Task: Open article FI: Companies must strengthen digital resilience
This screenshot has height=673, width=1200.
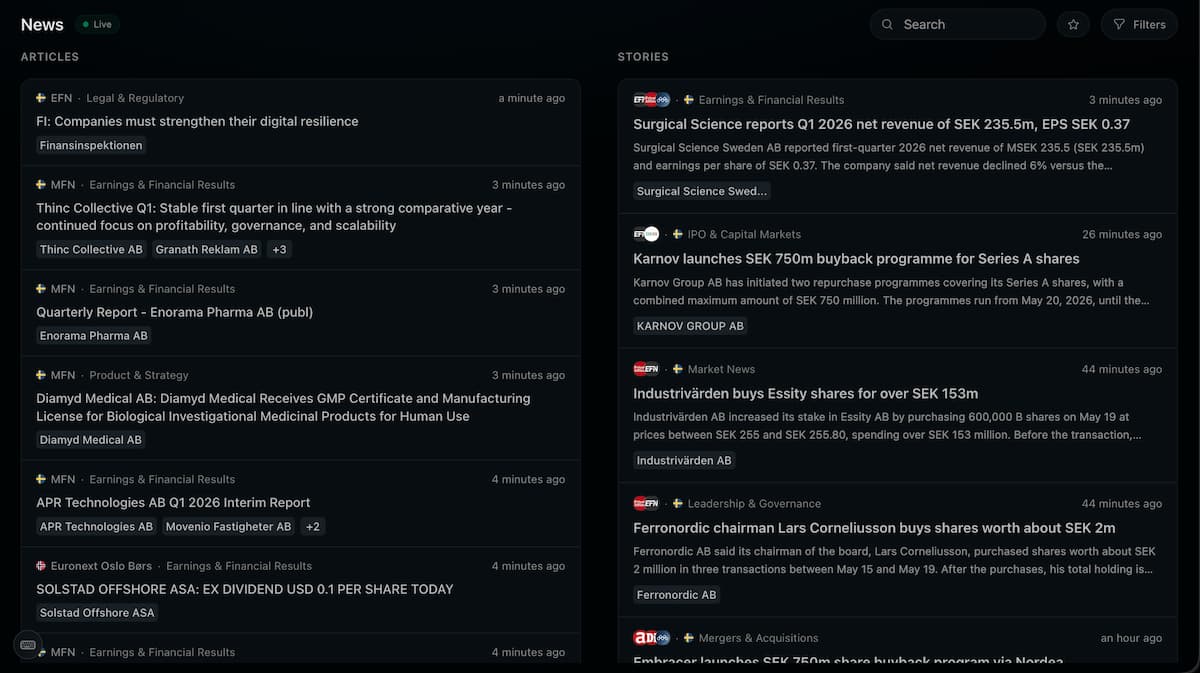Action: [197, 121]
